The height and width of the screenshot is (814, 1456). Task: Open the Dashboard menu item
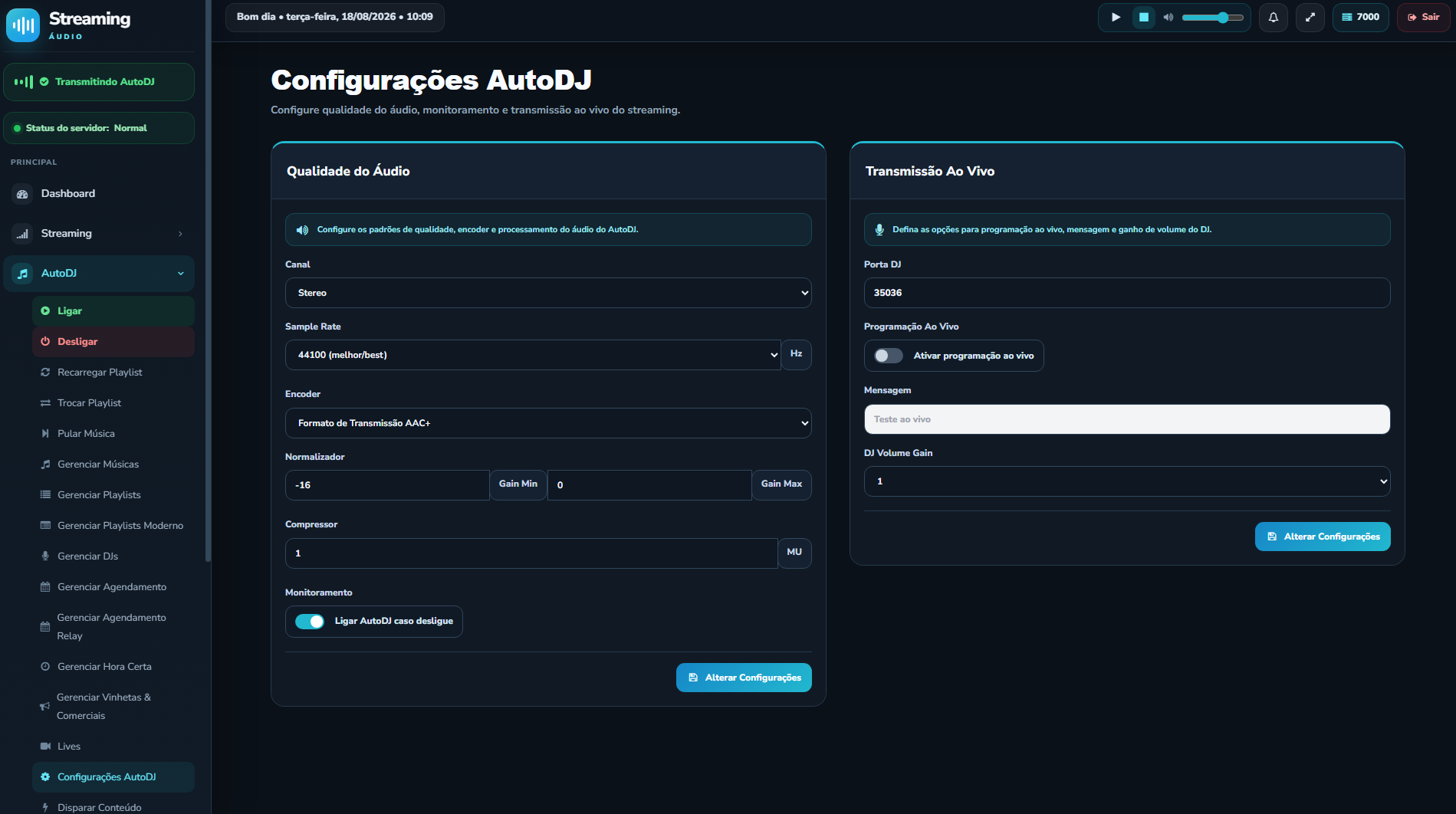[x=99, y=194]
